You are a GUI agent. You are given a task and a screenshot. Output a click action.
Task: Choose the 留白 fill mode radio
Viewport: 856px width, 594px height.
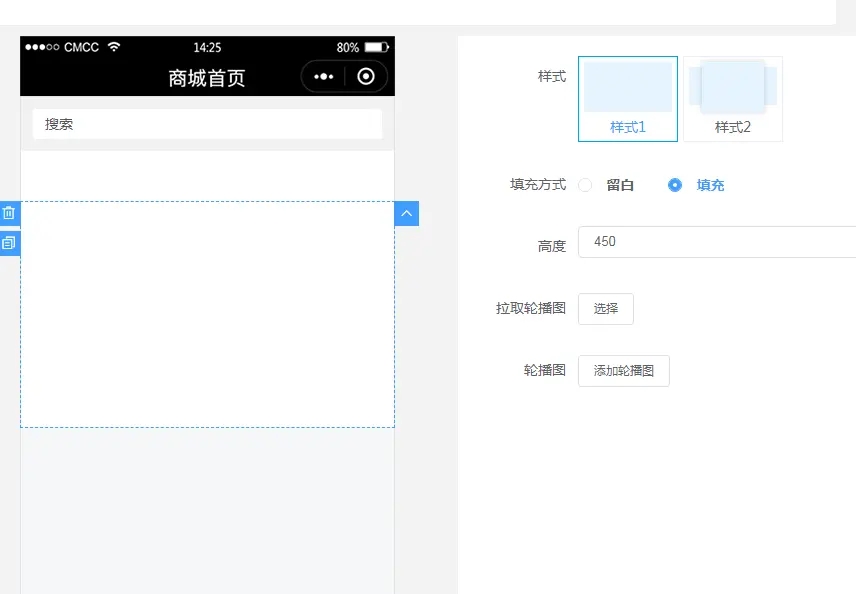(585, 185)
